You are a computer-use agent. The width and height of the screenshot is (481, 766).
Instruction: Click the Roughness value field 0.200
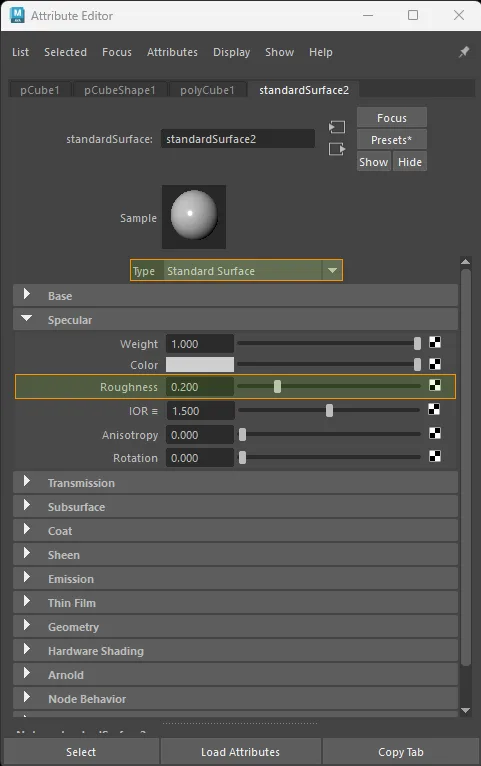tap(200, 387)
